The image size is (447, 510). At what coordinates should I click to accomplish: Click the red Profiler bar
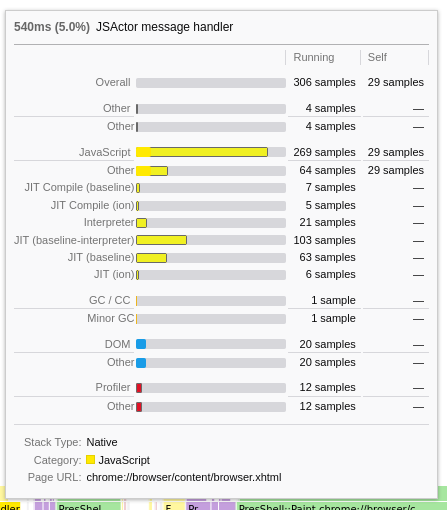[x=211, y=388]
